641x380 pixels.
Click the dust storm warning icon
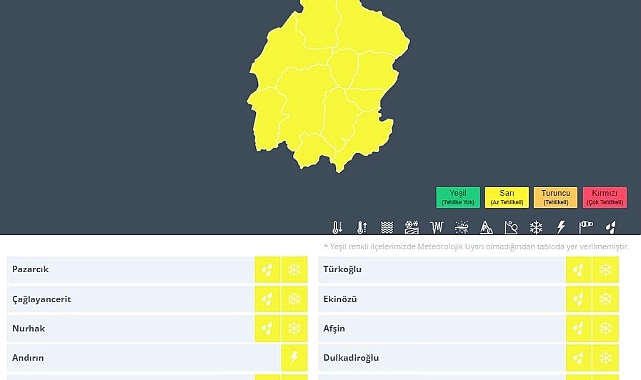click(x=462, y=227)
